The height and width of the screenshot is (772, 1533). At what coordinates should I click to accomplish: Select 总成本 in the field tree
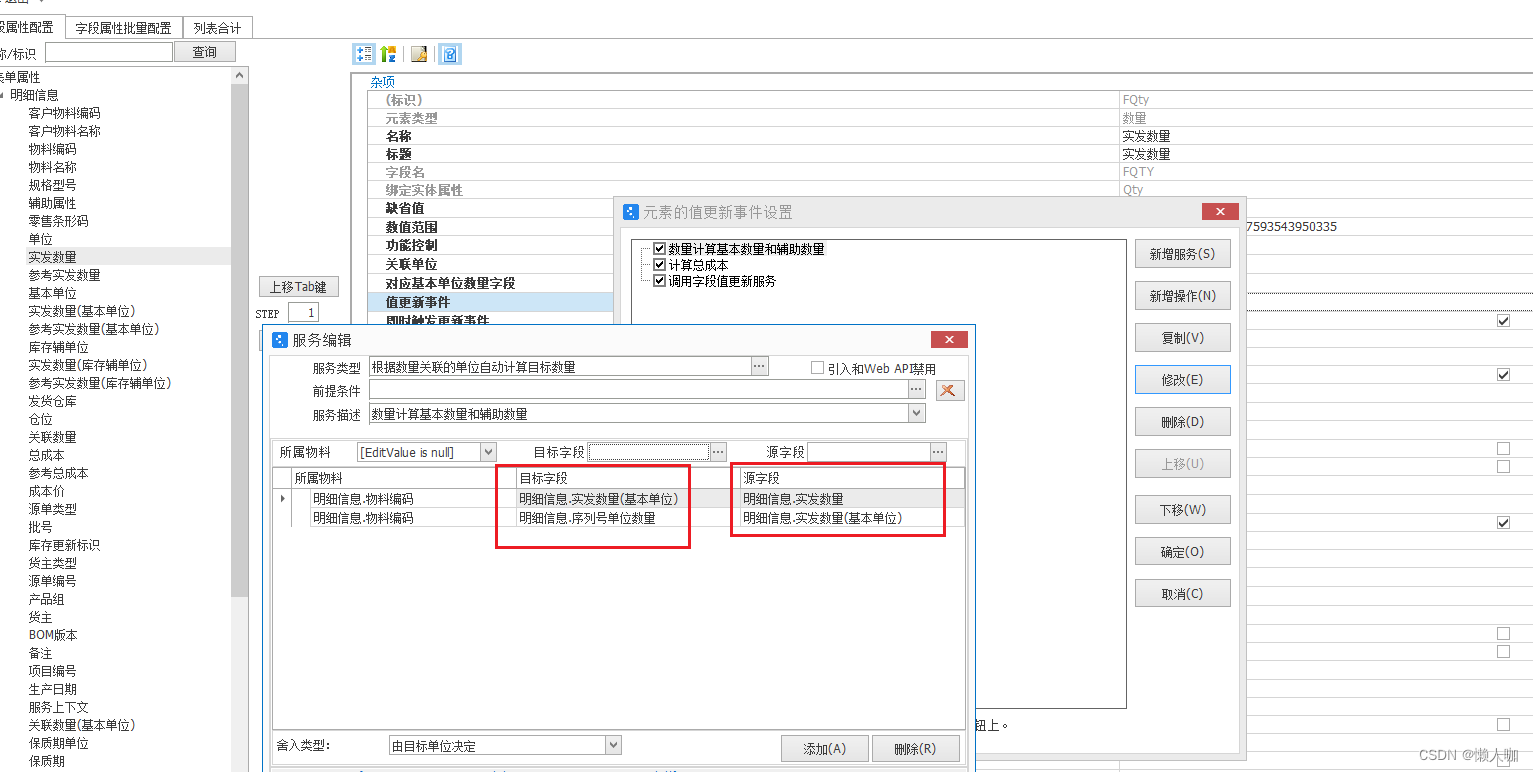point(46,455)
